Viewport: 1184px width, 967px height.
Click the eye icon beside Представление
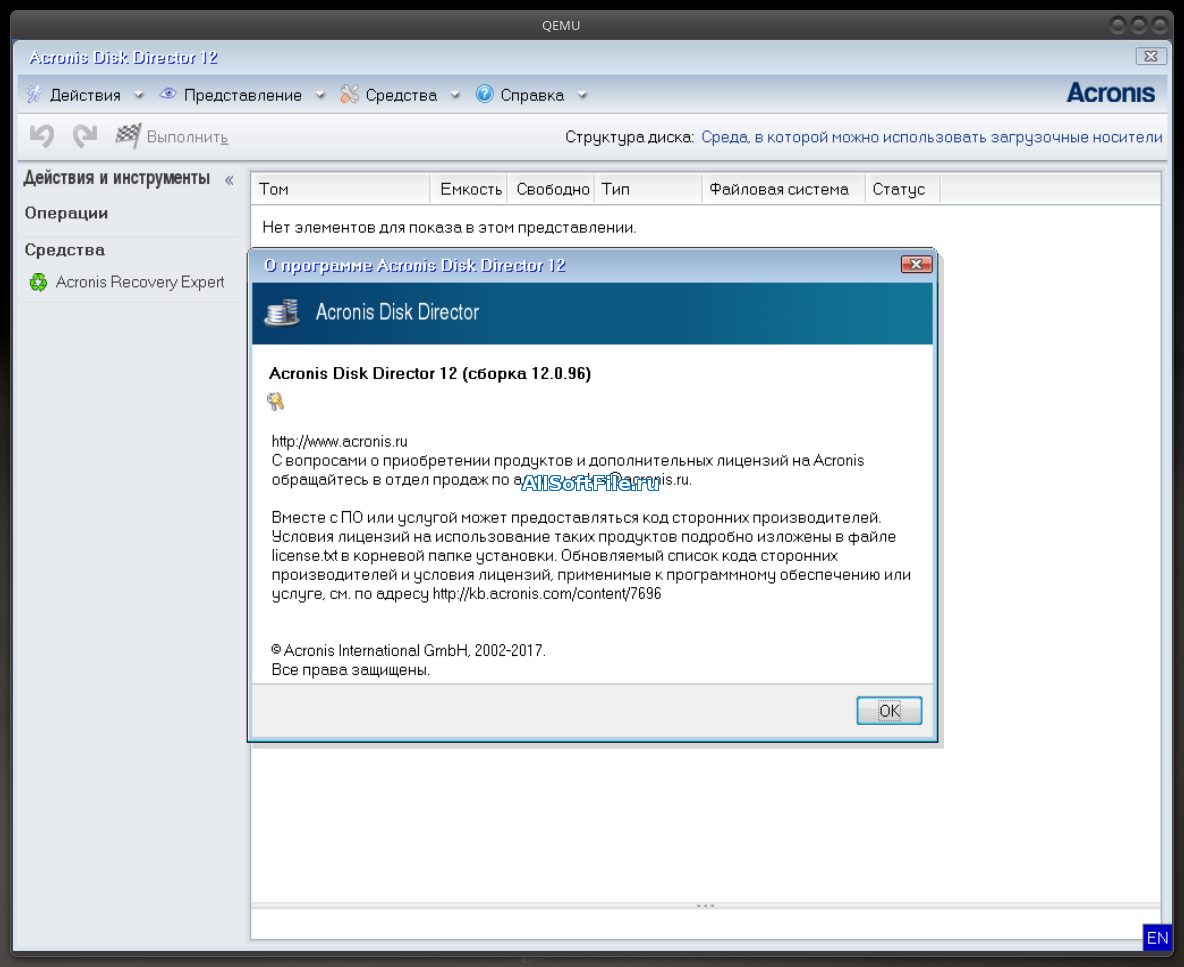pos(168,94)
